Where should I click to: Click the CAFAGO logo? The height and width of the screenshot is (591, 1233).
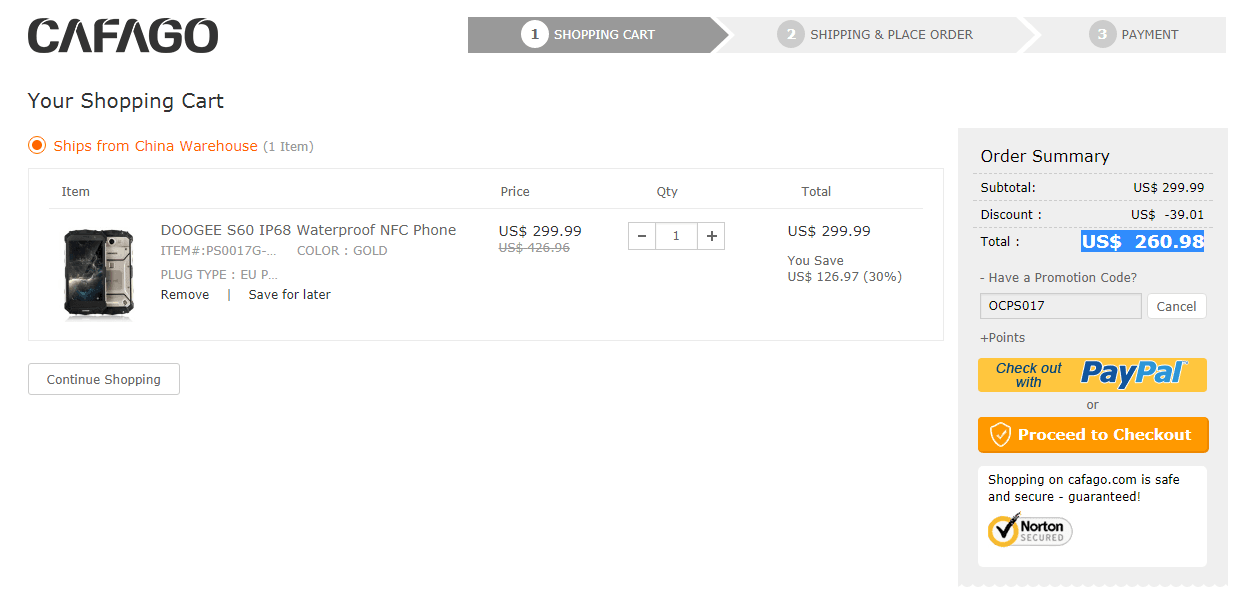[x=123, y=36]
